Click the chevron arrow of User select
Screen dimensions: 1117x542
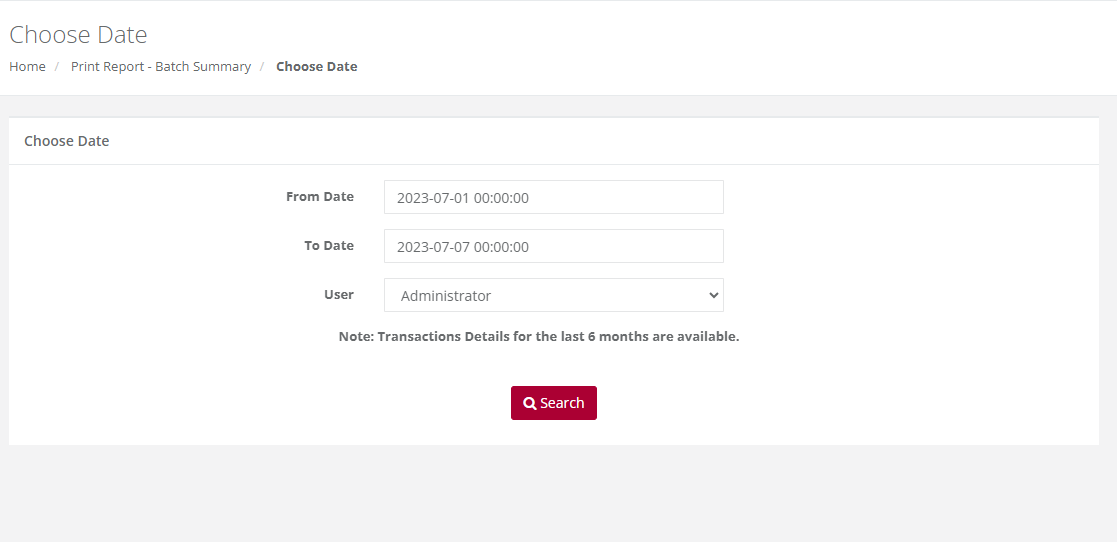coord(713,295)
